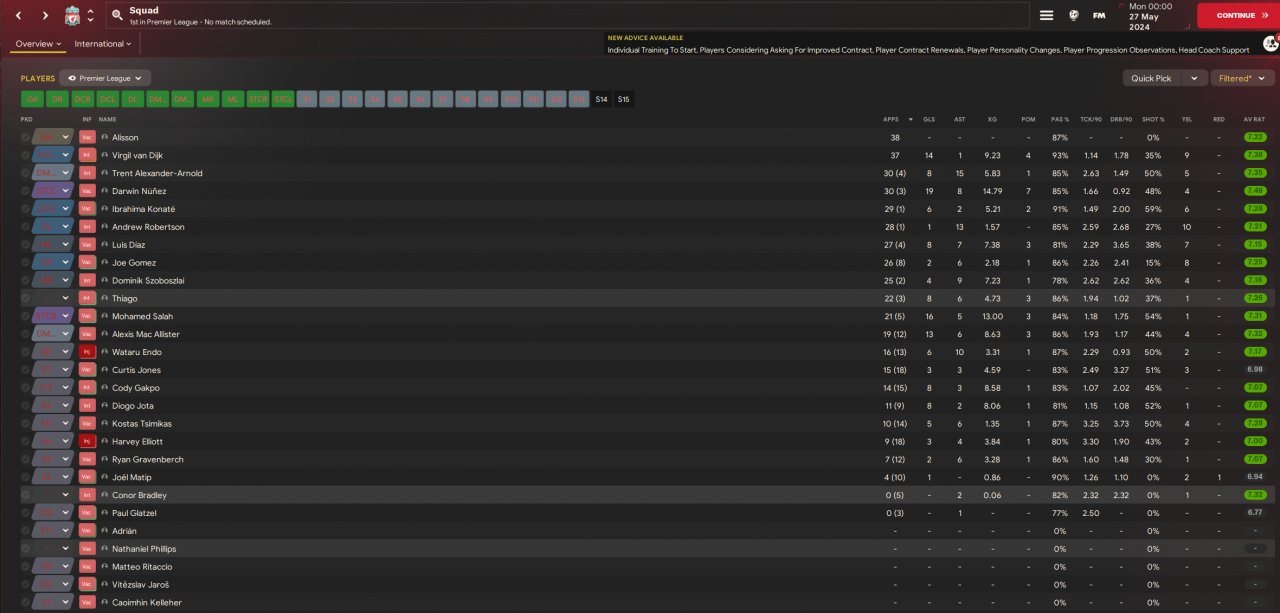Click the Vac badge for Joël Matip

click(x=87, y=477)
